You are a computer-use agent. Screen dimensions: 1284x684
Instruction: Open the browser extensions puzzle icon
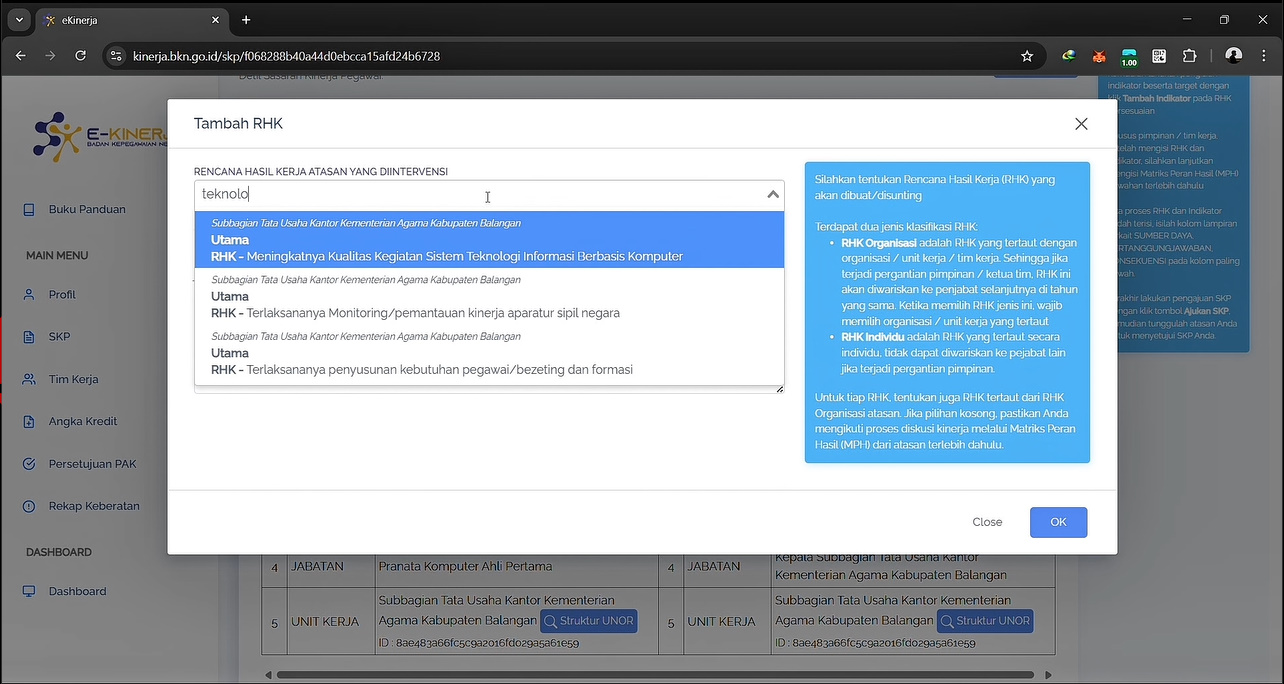pos(1189,56)
